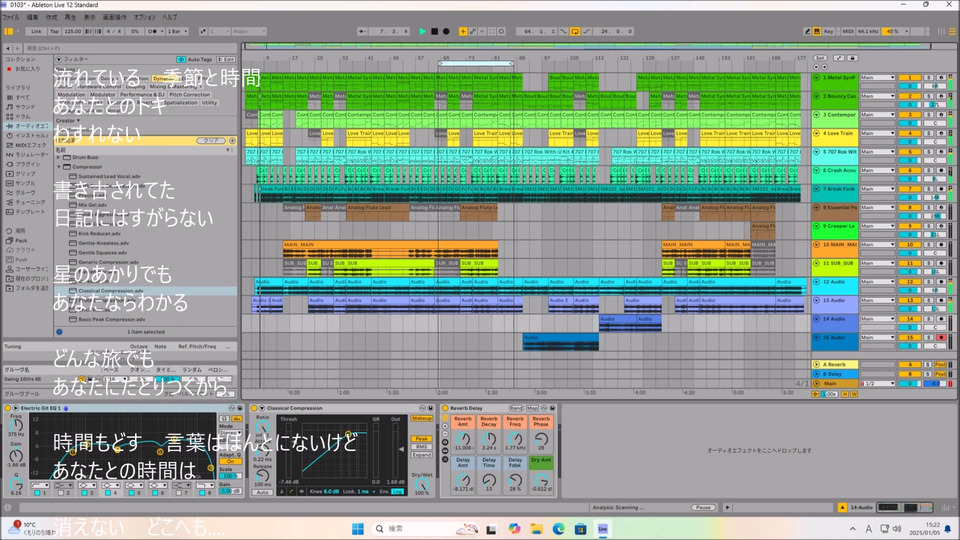960x540 pixels.
Task: Adjust the compressor Dry/Wet knob
Action: [421, 484]
